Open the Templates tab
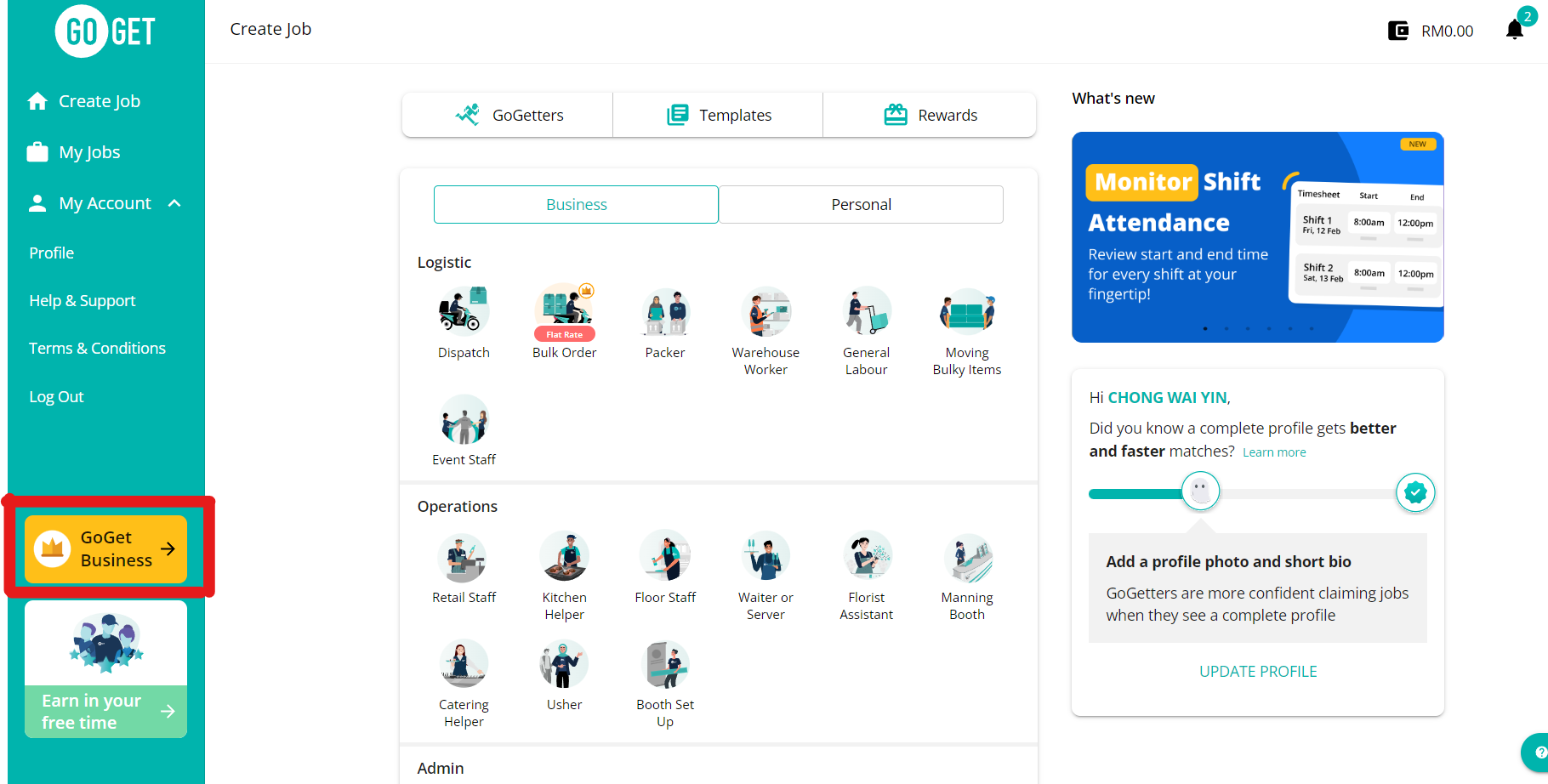The height and width of the screenshot is (784, 1548). click(718, 115)
